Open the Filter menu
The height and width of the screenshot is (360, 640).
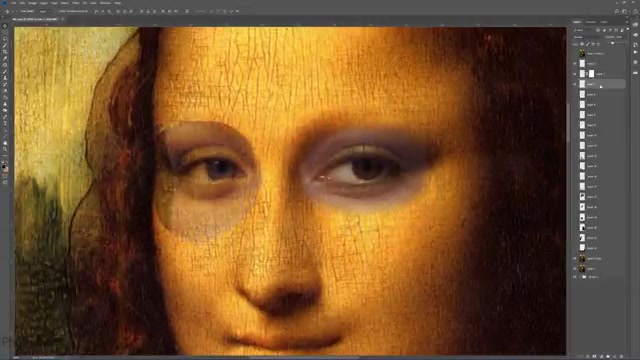click(x=76, y=3)
